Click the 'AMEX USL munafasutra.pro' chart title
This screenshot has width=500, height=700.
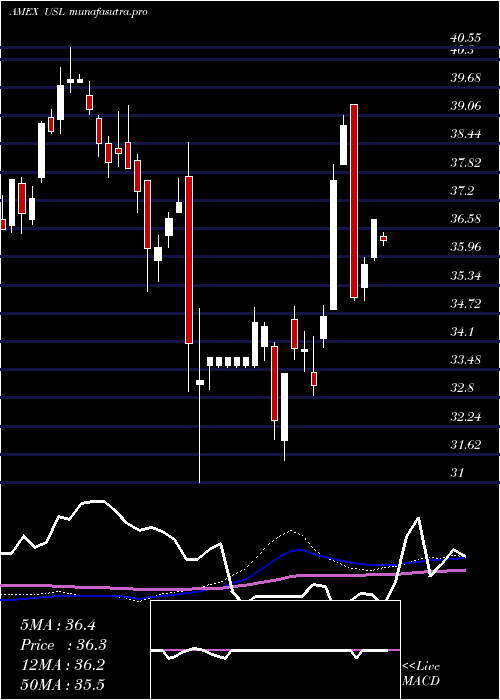pyautogui.click(x=78, y=12)
